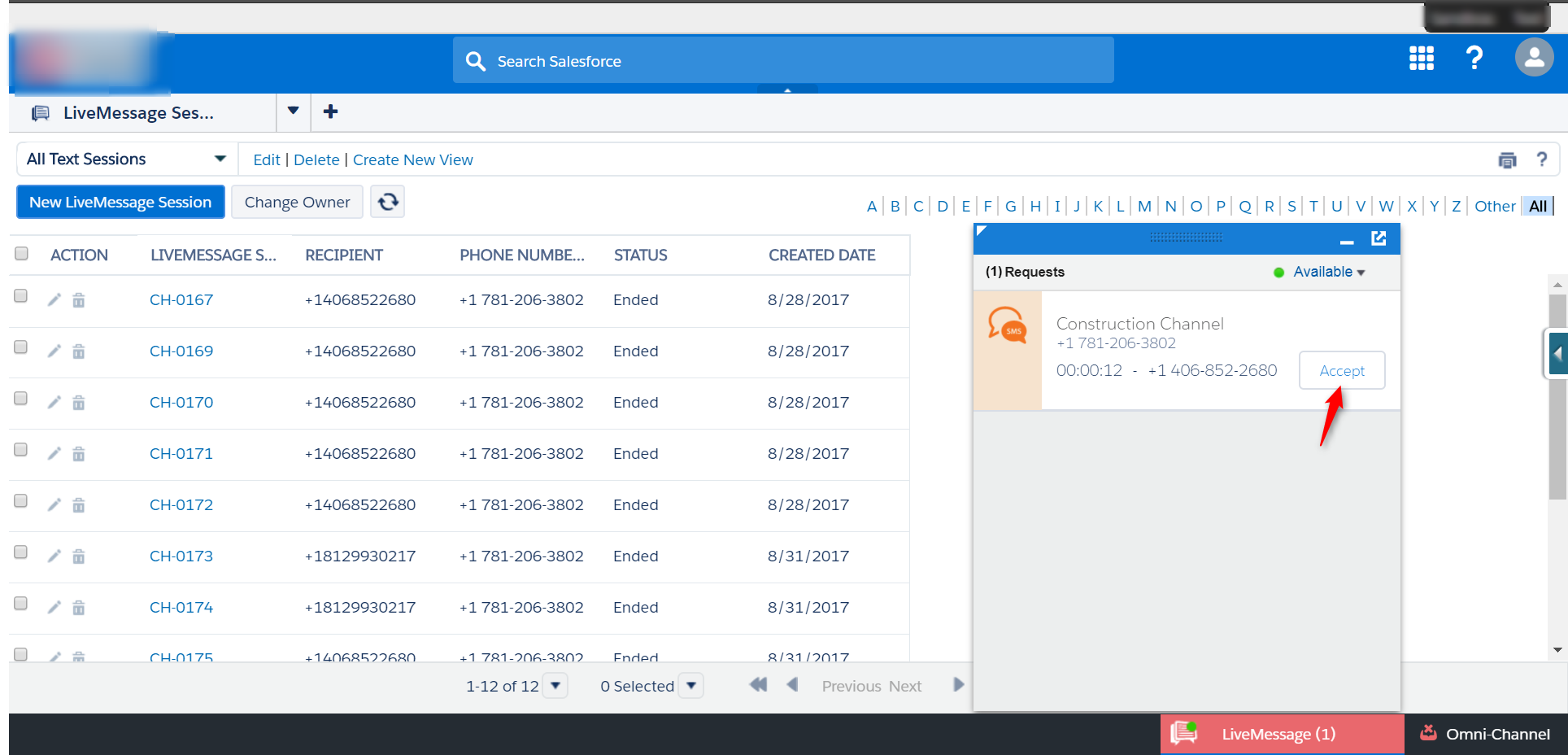
Task: Click the scrollbar down arrow
Action: tap(1557, 650)
